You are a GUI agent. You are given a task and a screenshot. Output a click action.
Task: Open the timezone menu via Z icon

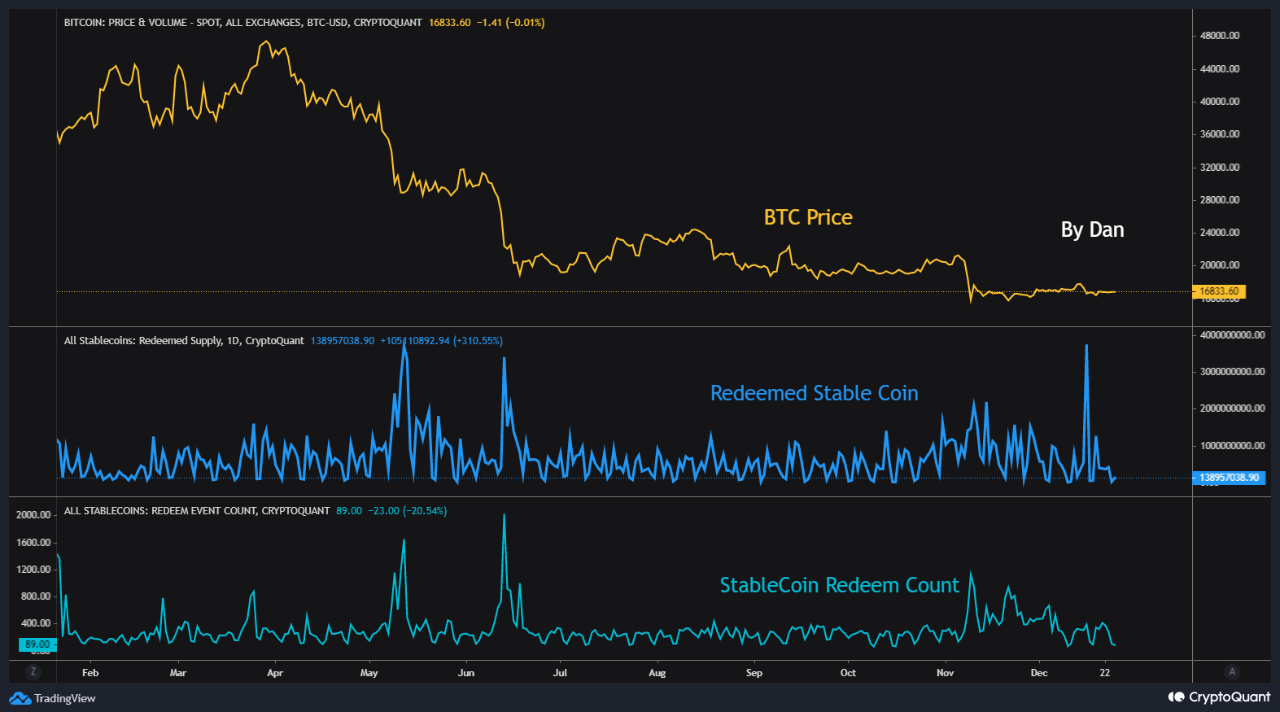(33, 671)
